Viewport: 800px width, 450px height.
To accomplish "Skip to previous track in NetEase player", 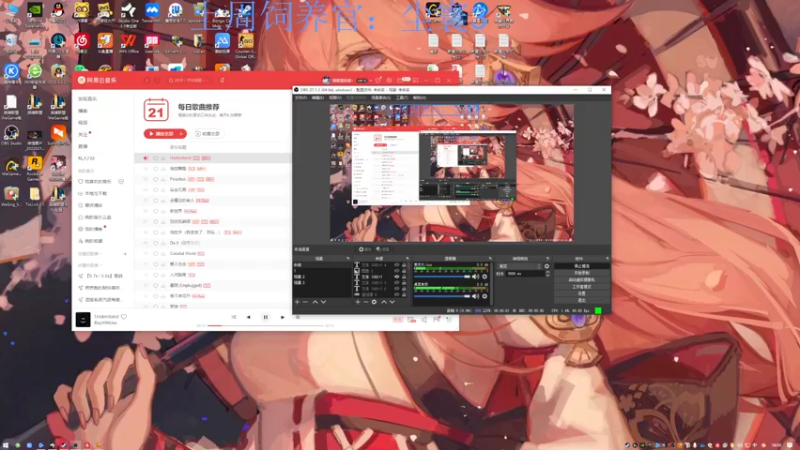I will 248,317.
